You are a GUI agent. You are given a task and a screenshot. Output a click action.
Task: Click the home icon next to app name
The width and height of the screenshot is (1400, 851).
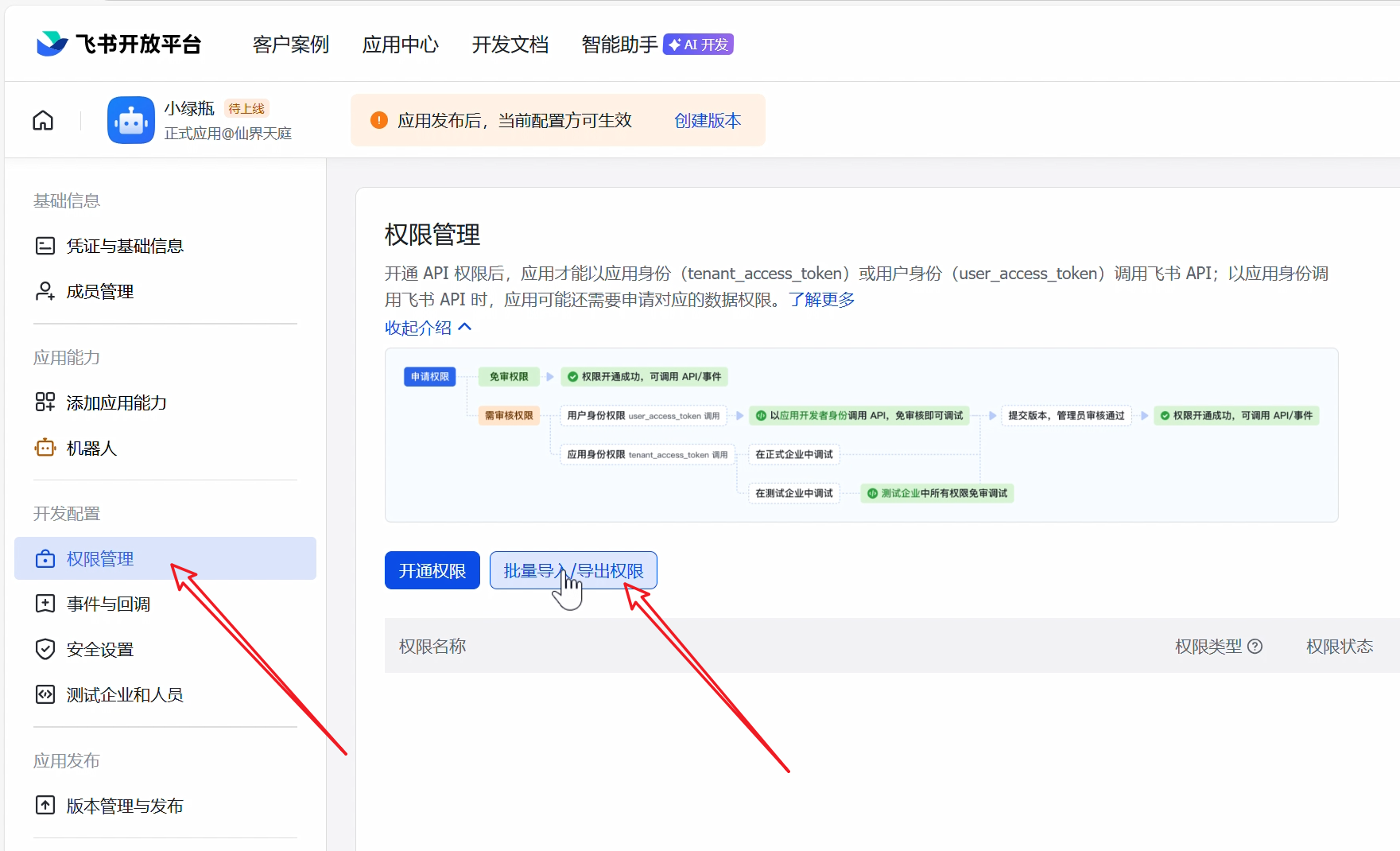click(43, 119)
